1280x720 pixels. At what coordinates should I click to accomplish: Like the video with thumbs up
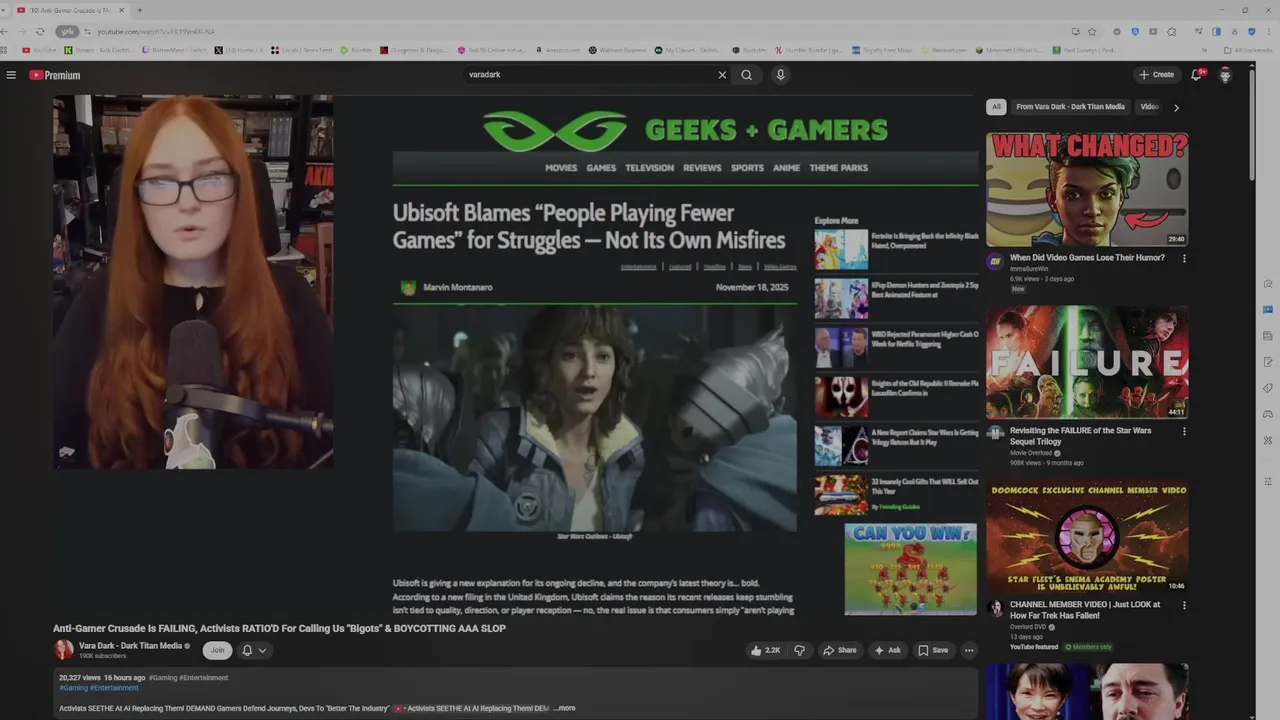tap(765, 650)
